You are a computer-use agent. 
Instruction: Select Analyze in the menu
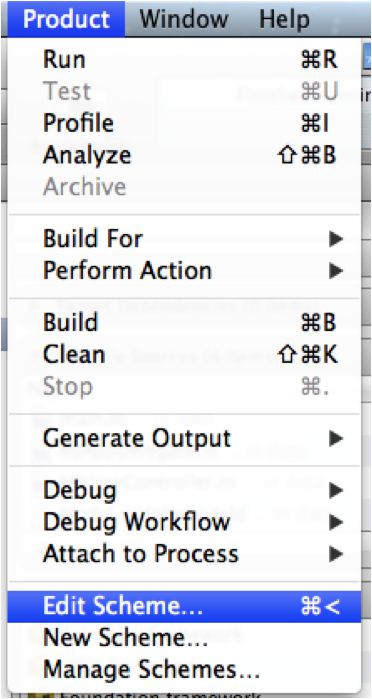(184, 155)
